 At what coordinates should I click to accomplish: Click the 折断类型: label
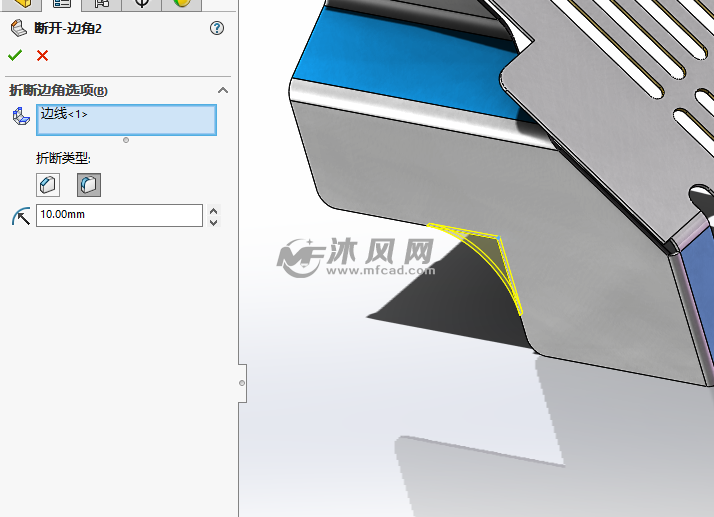63,158
